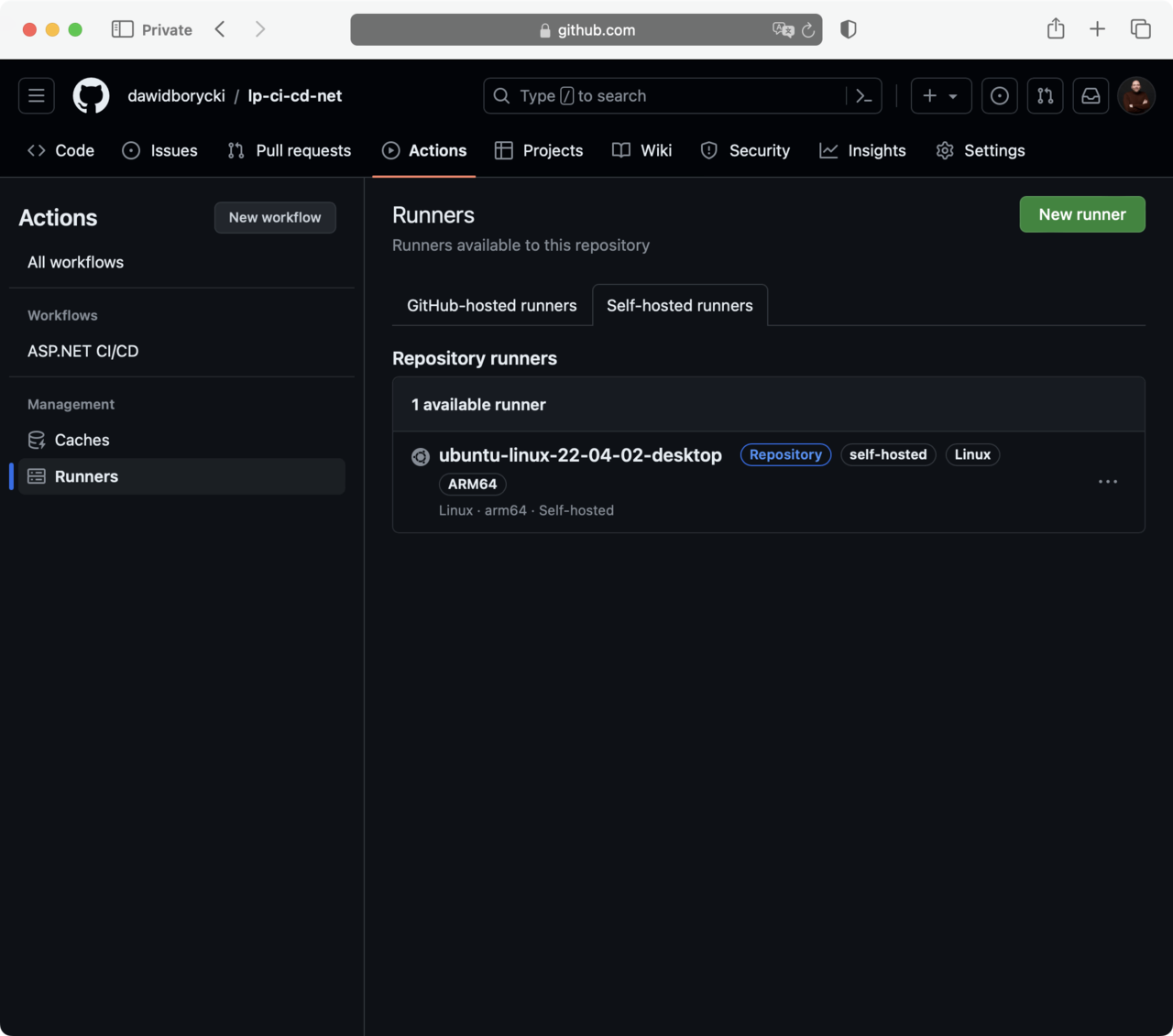
Task: Open Caches under Management
Action: (x=82, y=441)
